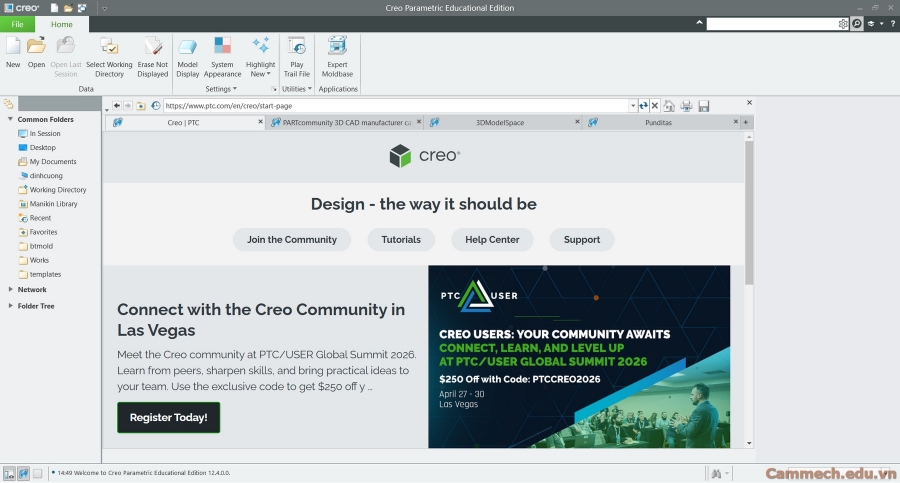
Task: Open the Help Center link
Action: coord(492,239)
